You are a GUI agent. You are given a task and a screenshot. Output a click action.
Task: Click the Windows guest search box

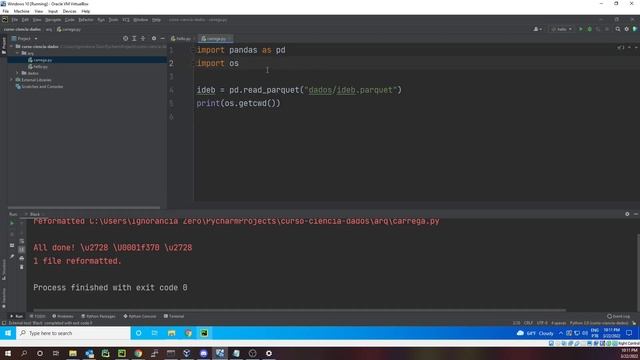pos(73,333)
